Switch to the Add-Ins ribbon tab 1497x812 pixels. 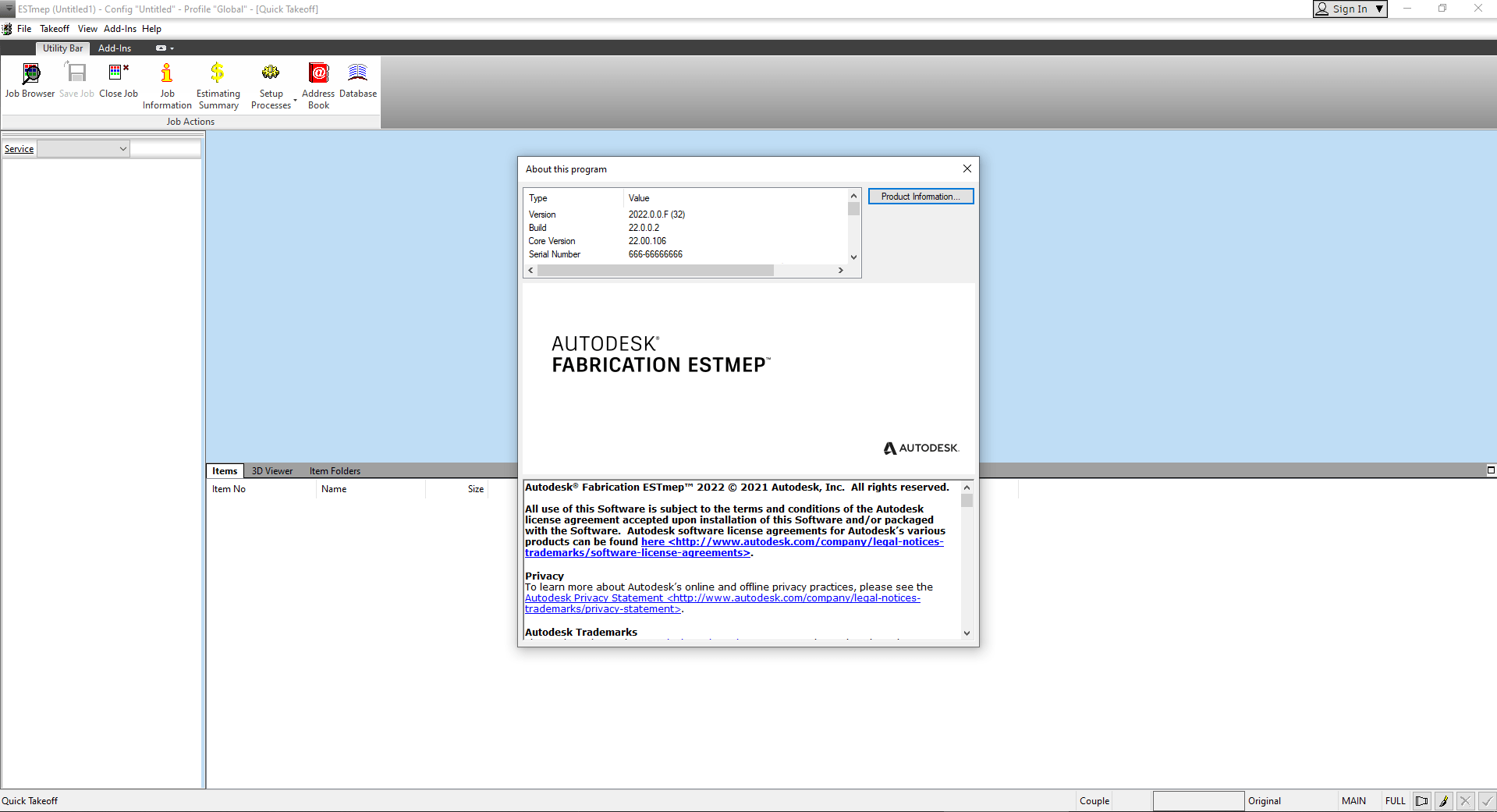115,48
